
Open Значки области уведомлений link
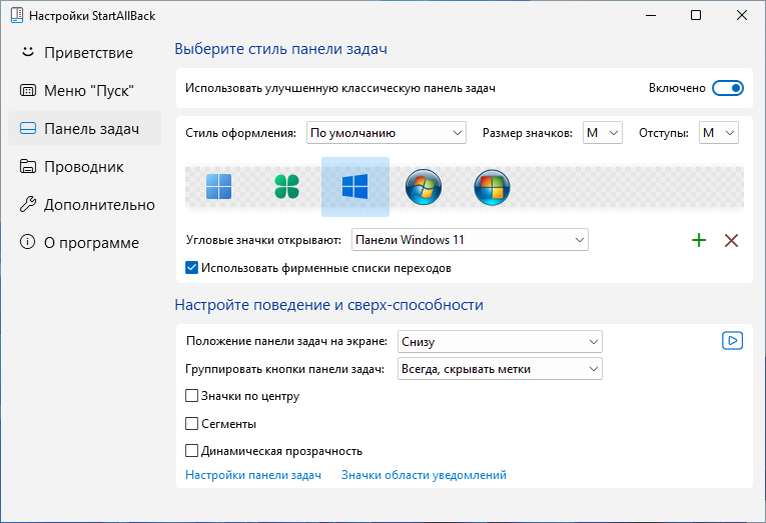pyautogui.click(x=424, y=475)
